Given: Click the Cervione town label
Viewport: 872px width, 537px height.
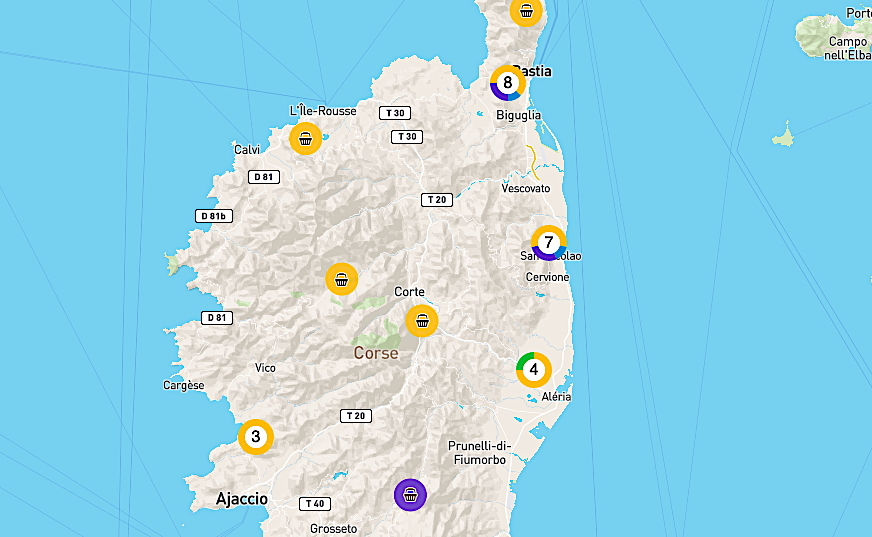Looking at the screenshot, I should click(x=547, y=277).
